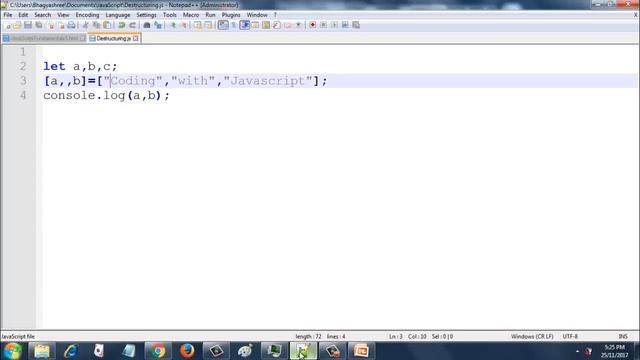Click the Save All toolbar icon

[x=39, y=25]
